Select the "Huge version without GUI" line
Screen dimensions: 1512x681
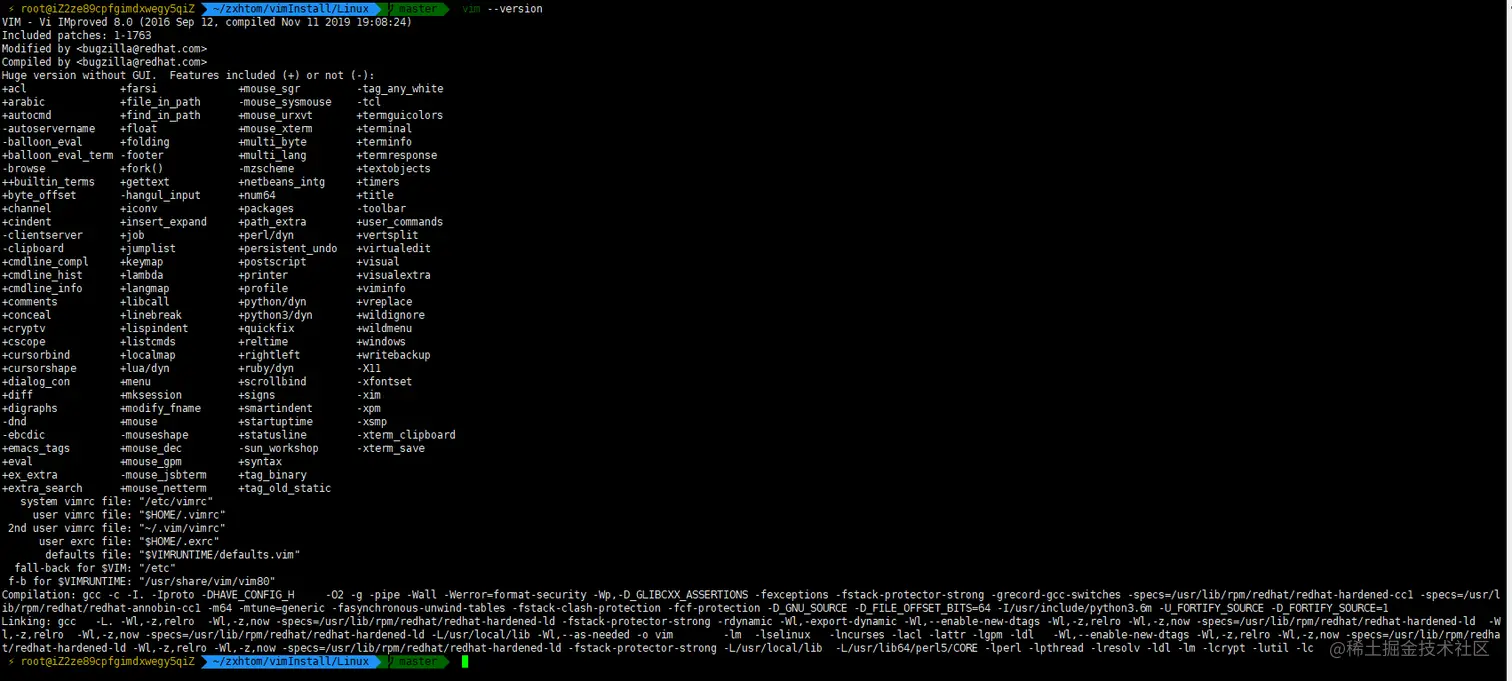(188, 75)
